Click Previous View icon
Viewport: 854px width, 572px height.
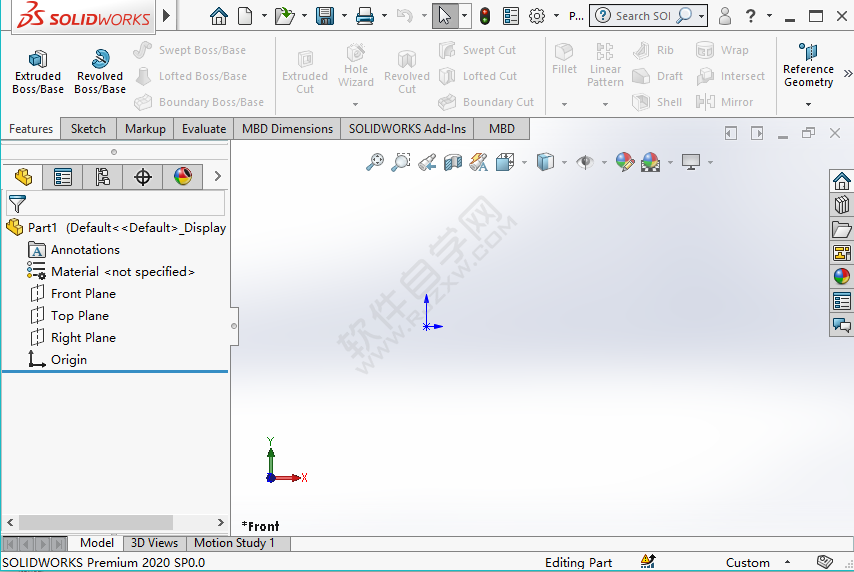(427, 162)
